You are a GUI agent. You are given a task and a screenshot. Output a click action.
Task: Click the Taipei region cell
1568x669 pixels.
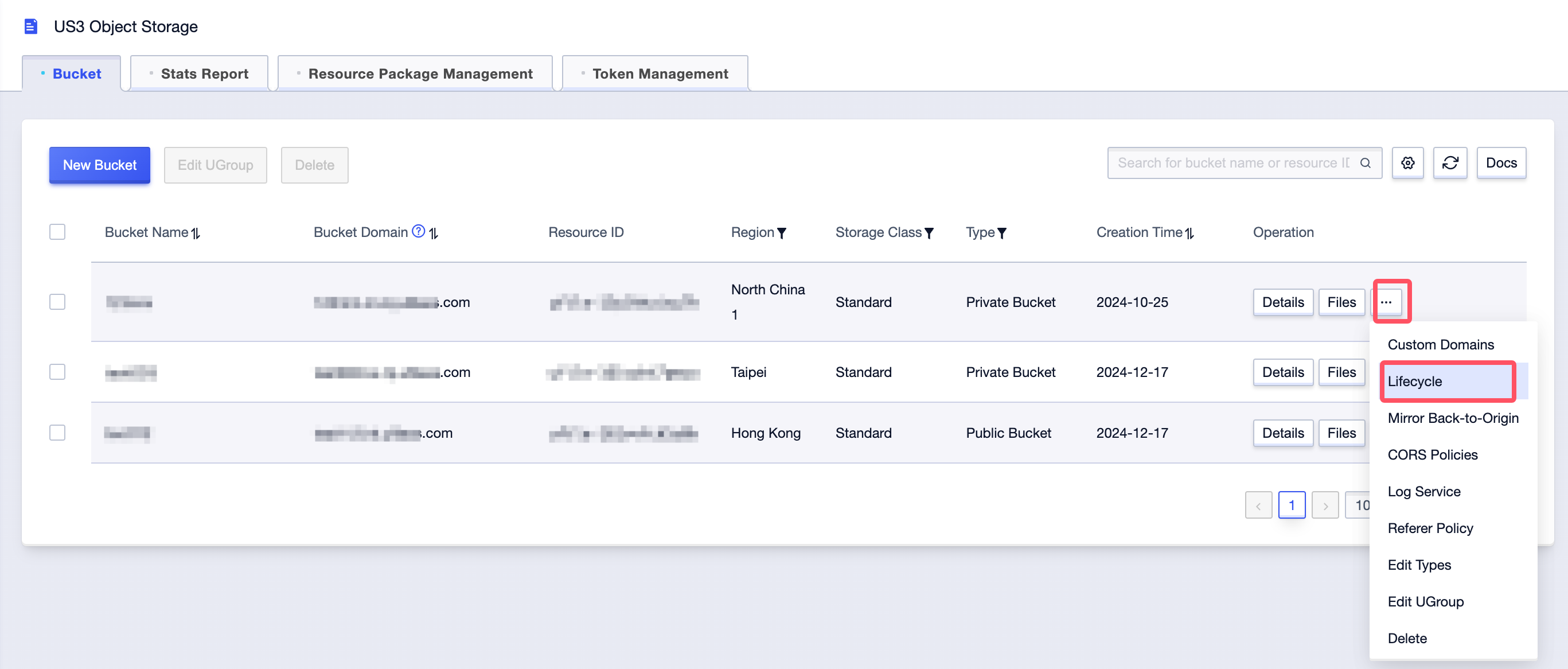point(748,372)
